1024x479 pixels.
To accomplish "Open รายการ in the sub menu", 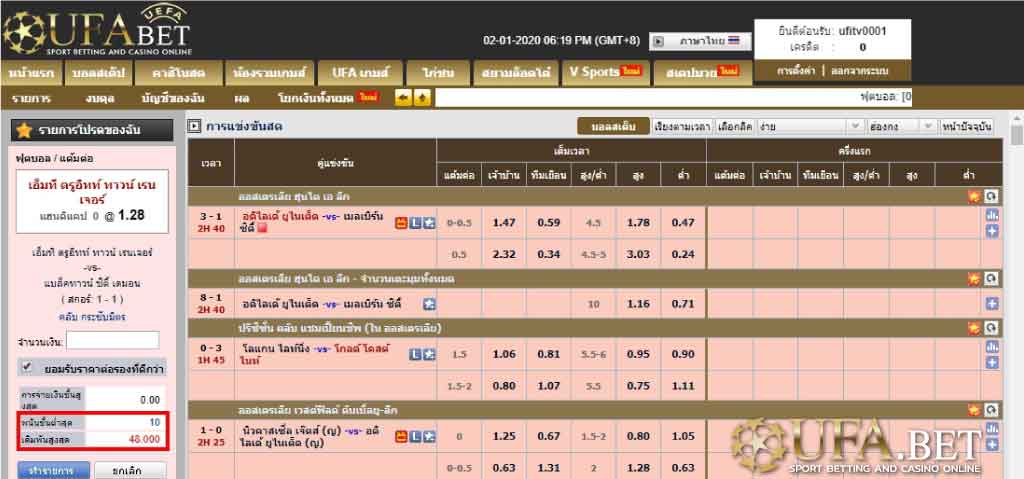I will (x=31, y=99).
